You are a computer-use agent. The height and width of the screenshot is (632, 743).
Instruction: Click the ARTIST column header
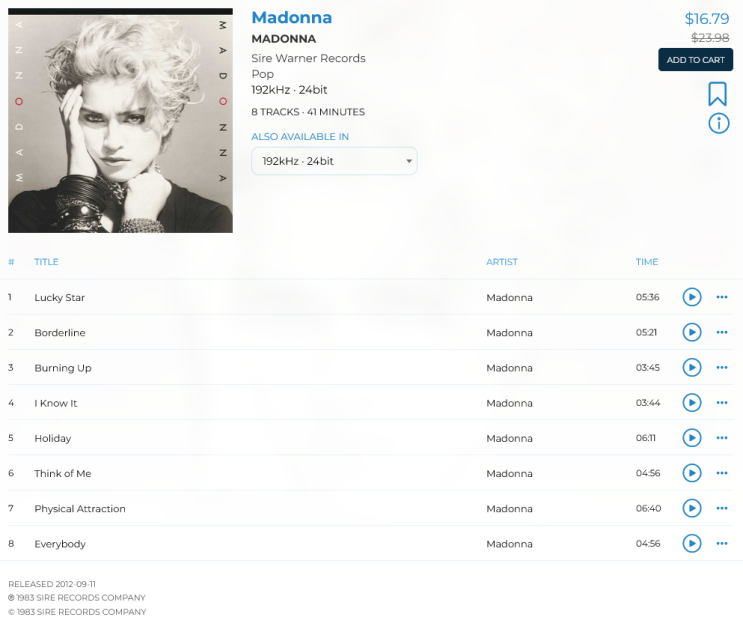pyautogui.click(x=502, y=262)
